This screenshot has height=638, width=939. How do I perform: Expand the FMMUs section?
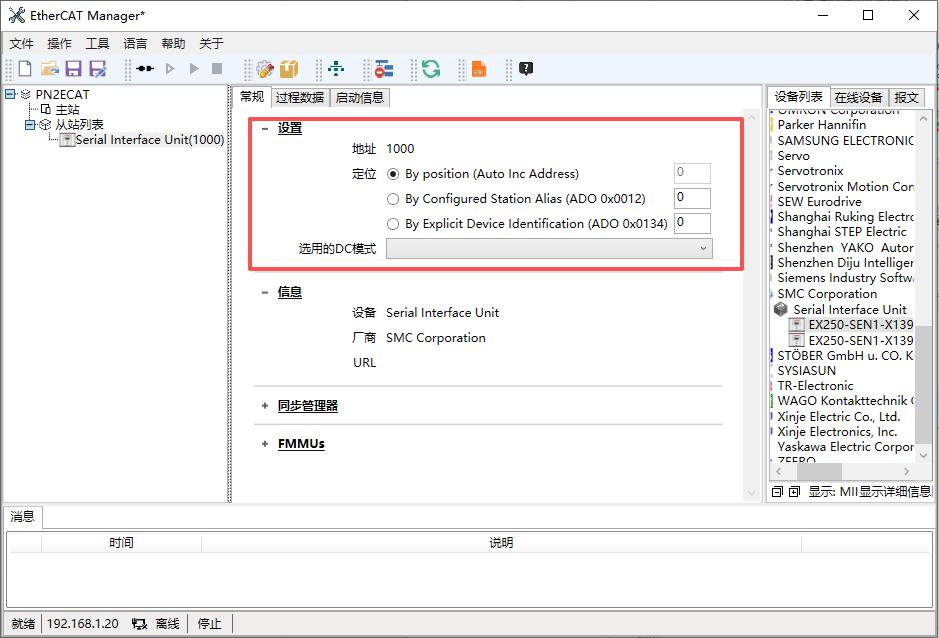click(265, 444)
